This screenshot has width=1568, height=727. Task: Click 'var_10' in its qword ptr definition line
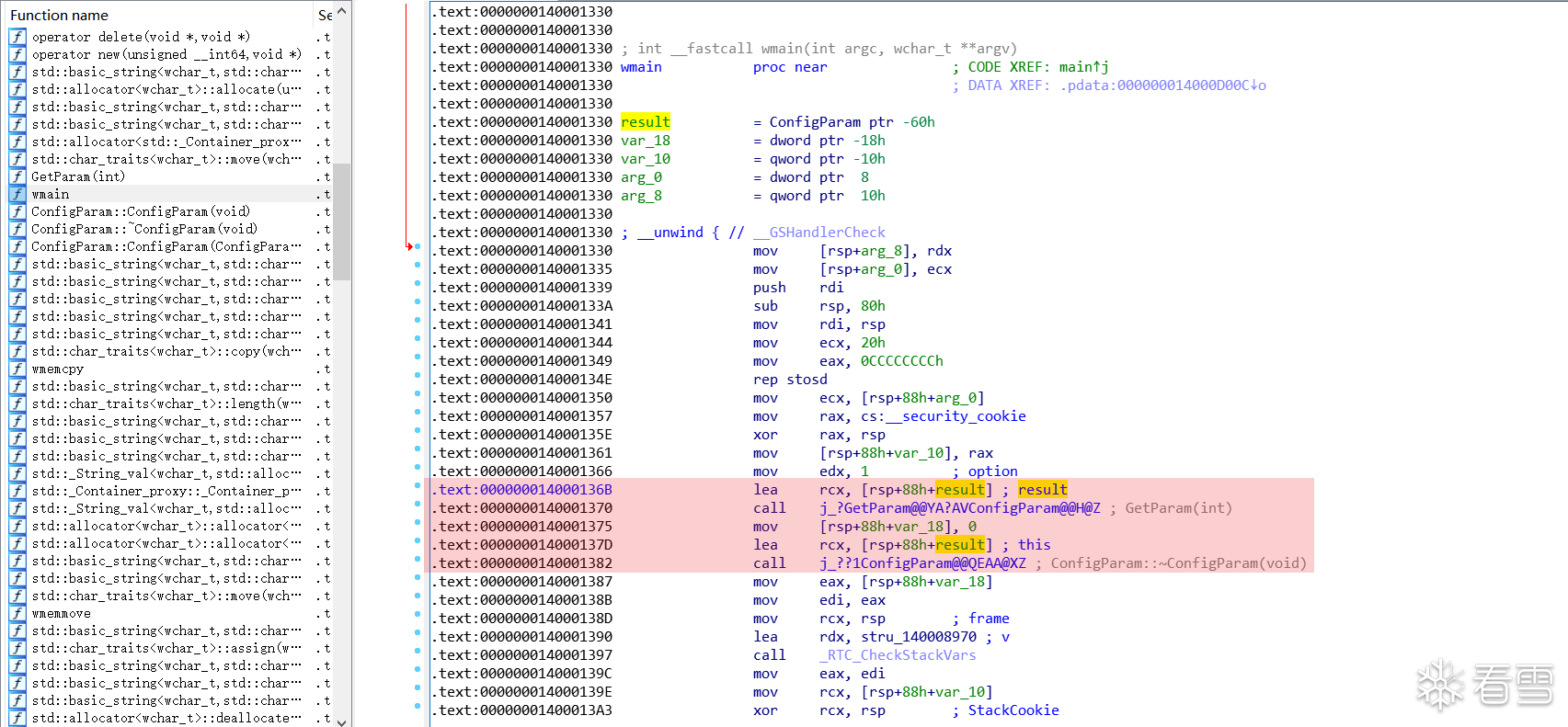pos(646,159)
